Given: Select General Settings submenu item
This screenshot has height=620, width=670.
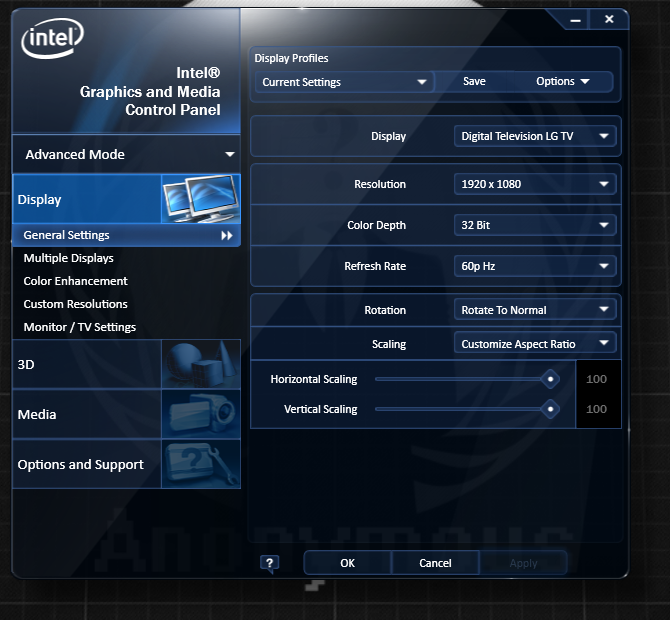Looking at the screenshot, I should click(x=127, y=235).
